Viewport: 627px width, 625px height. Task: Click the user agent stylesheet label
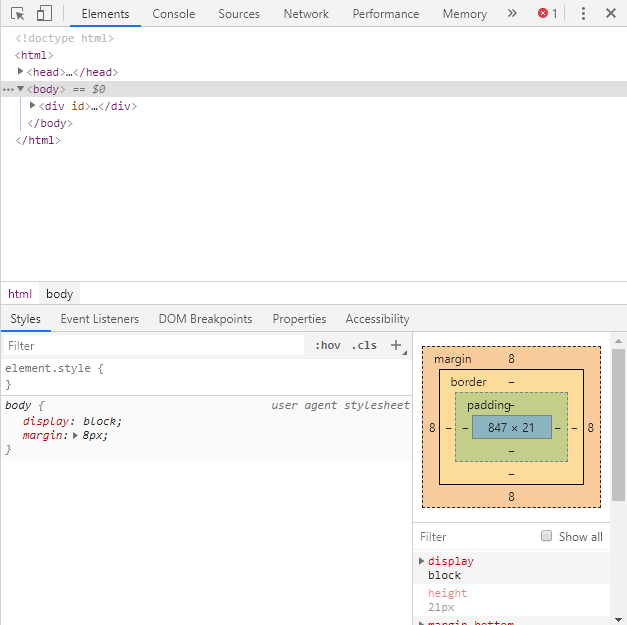[340, 405]
